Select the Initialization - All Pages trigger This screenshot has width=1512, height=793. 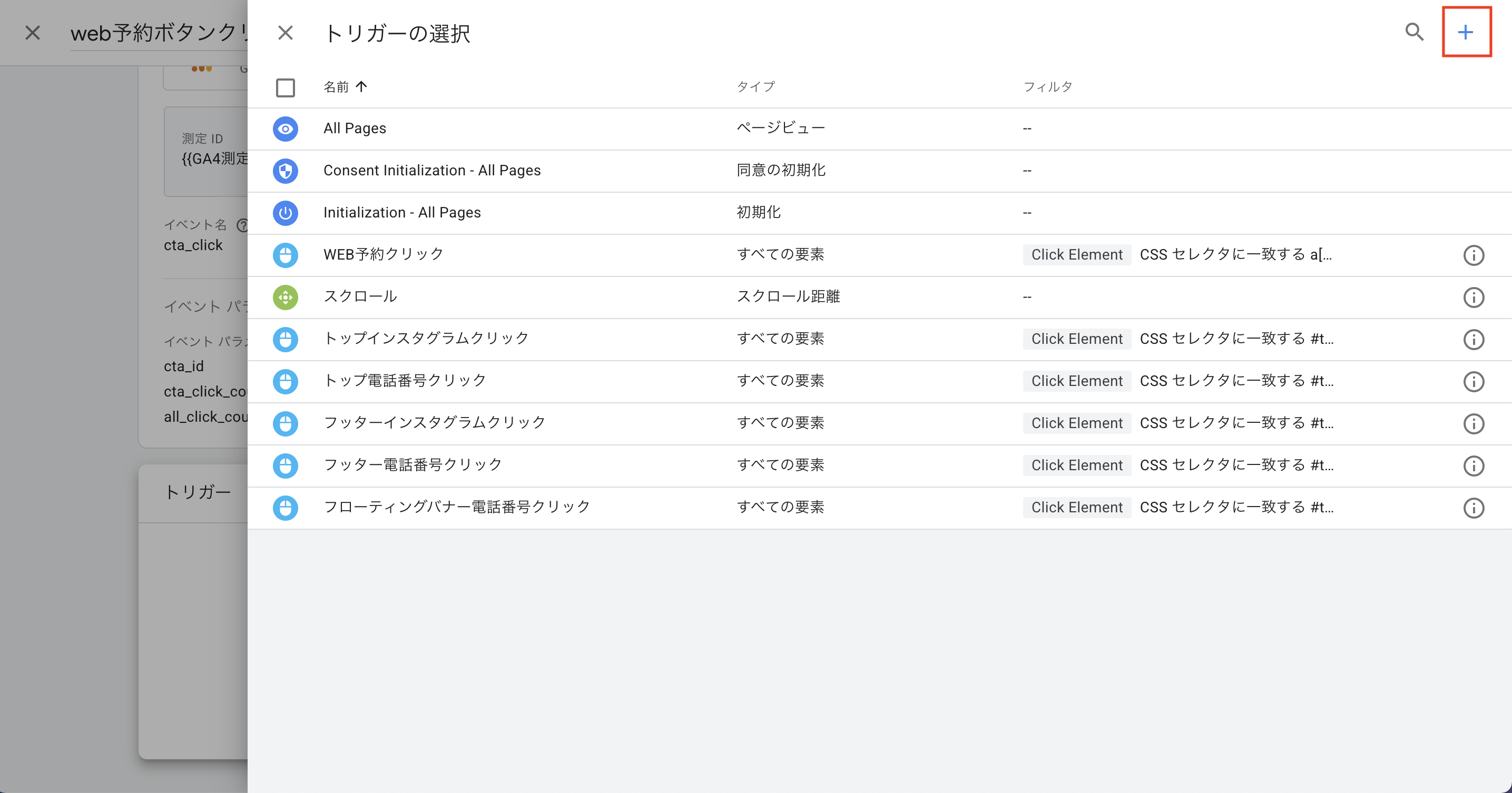point(402,212)
